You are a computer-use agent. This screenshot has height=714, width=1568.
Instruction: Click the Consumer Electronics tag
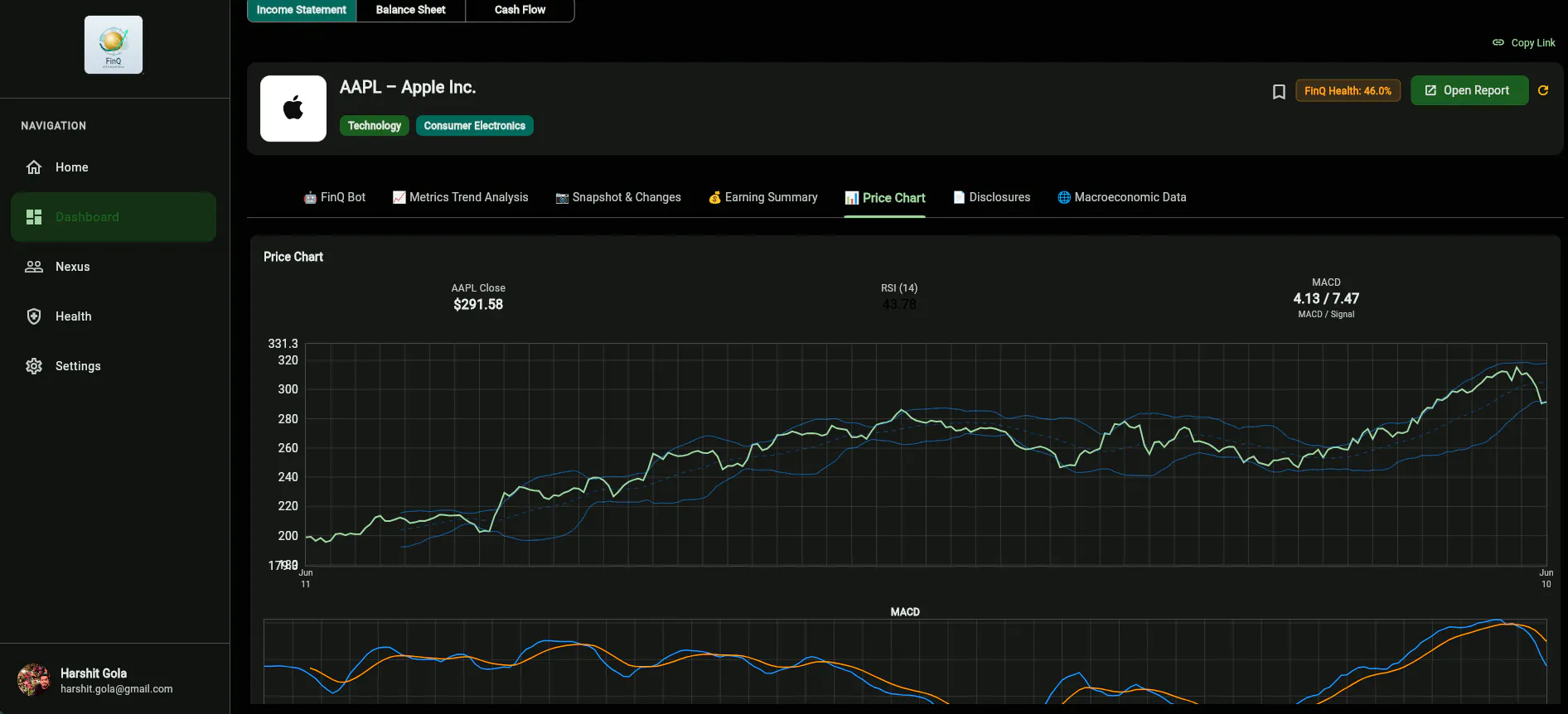tap(475, 126)
